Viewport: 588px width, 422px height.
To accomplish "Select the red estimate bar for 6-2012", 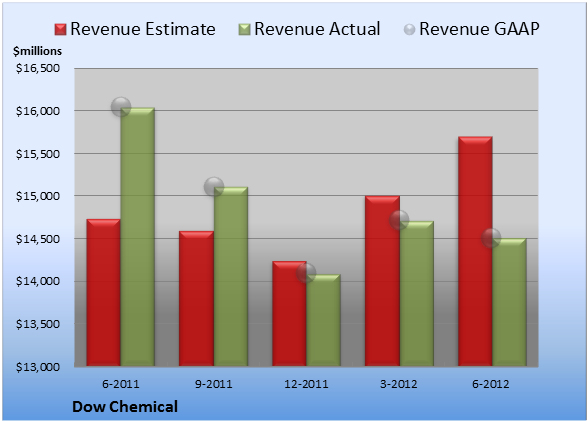I will 475,251.
